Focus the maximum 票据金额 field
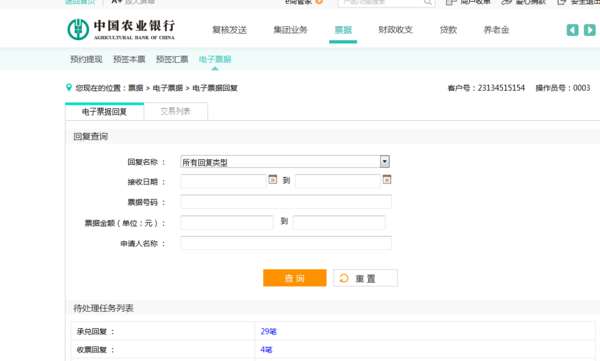Image resolution: width=600 pixels, height=361 pixels. [339, 222]
